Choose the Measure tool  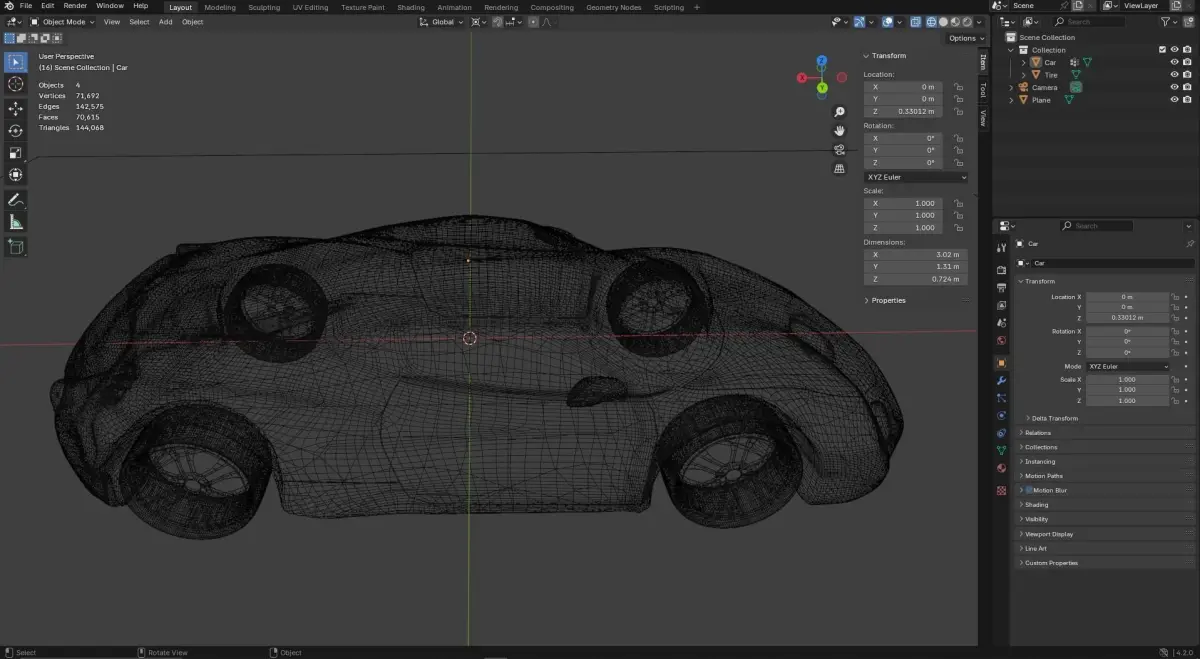(16, 223)
